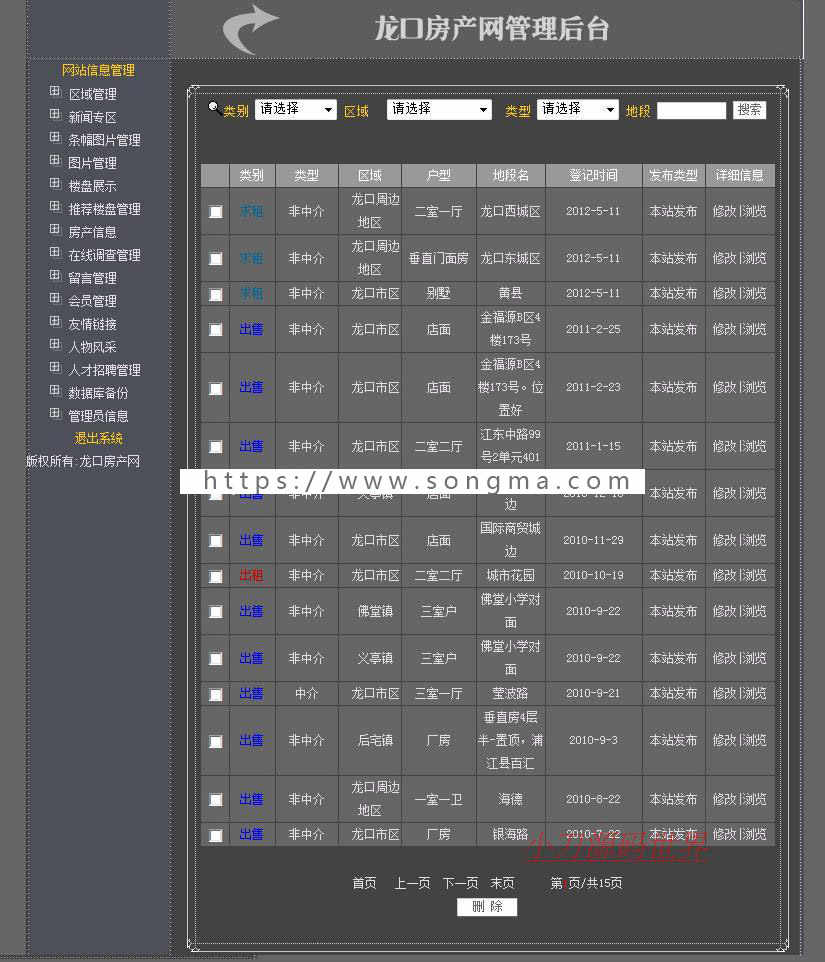Expand the 楼盘展示 plus icon
The image size is (825, 962).
55,183
